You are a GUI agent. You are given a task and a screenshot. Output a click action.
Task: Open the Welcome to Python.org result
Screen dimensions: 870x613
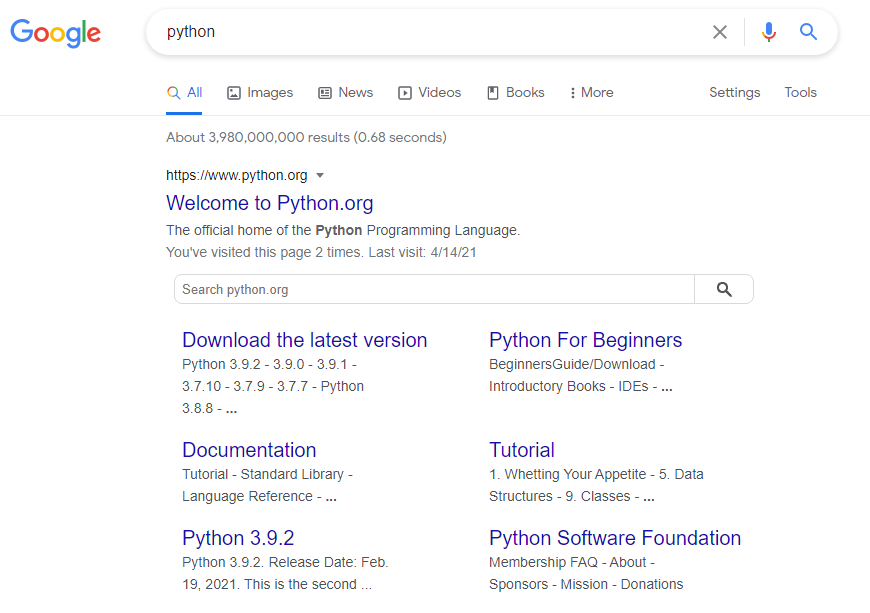click(x=270, y=203)
